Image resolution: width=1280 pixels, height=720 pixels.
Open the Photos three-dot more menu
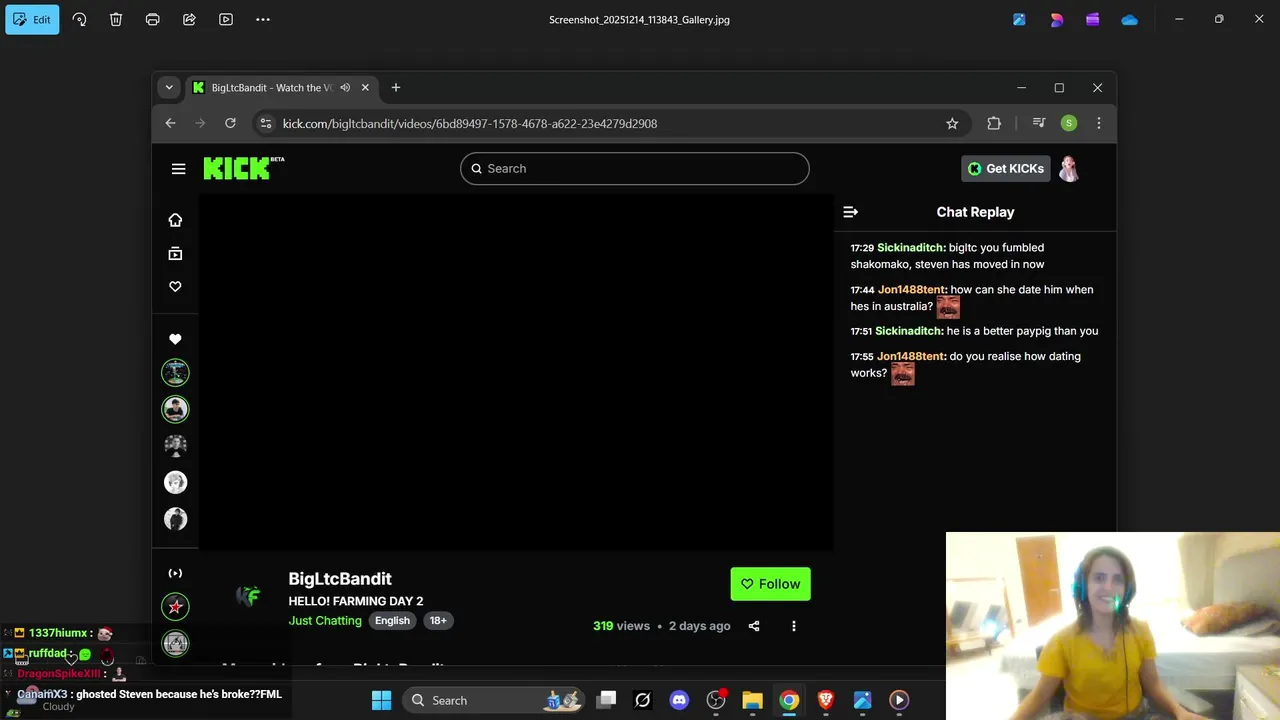263,19
